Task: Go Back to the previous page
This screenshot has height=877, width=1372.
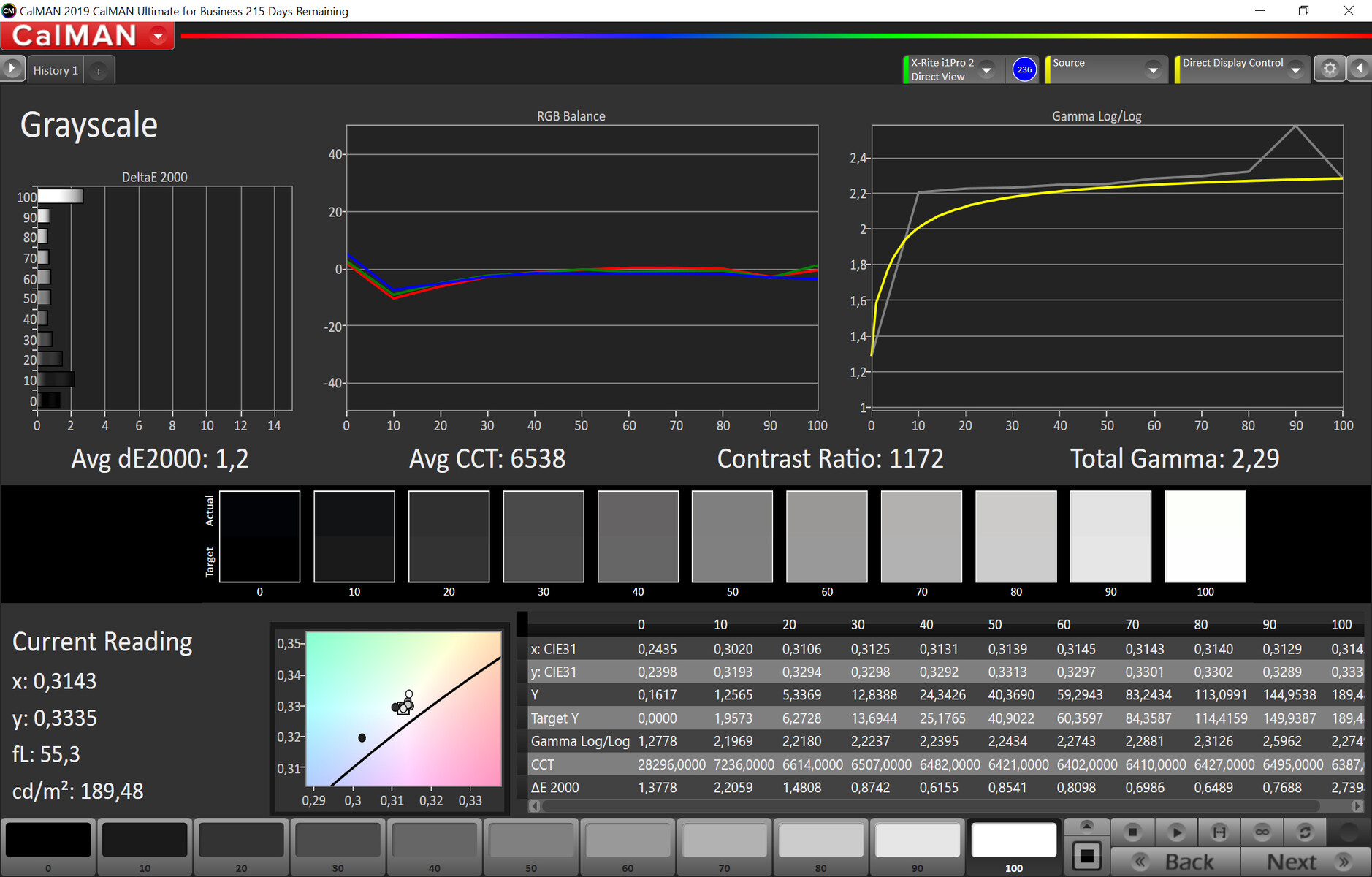Action: (x=1175, y=862)
